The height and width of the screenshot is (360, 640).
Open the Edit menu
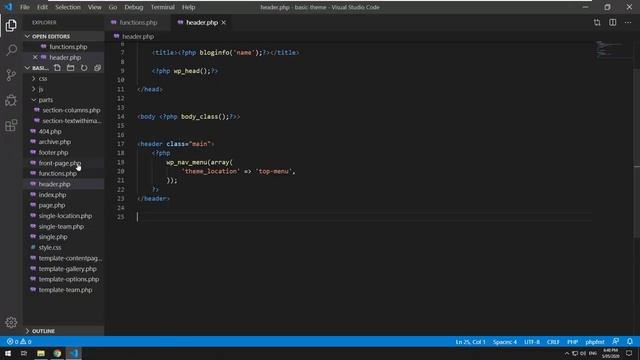(42, 7)
